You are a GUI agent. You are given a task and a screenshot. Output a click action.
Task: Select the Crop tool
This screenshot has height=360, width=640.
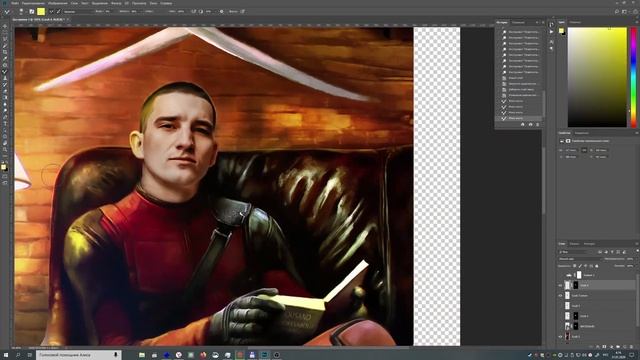click(x=5, y=52)
